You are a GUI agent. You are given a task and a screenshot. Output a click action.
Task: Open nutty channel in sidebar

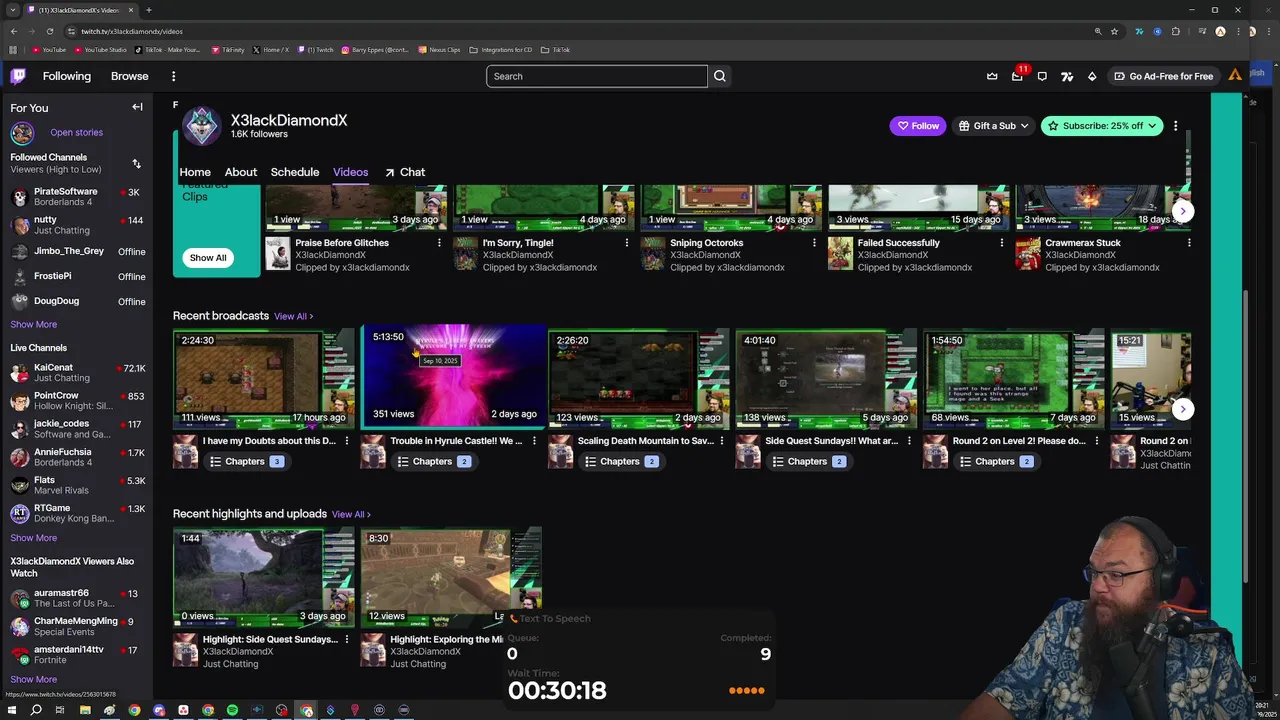point(76,225)
